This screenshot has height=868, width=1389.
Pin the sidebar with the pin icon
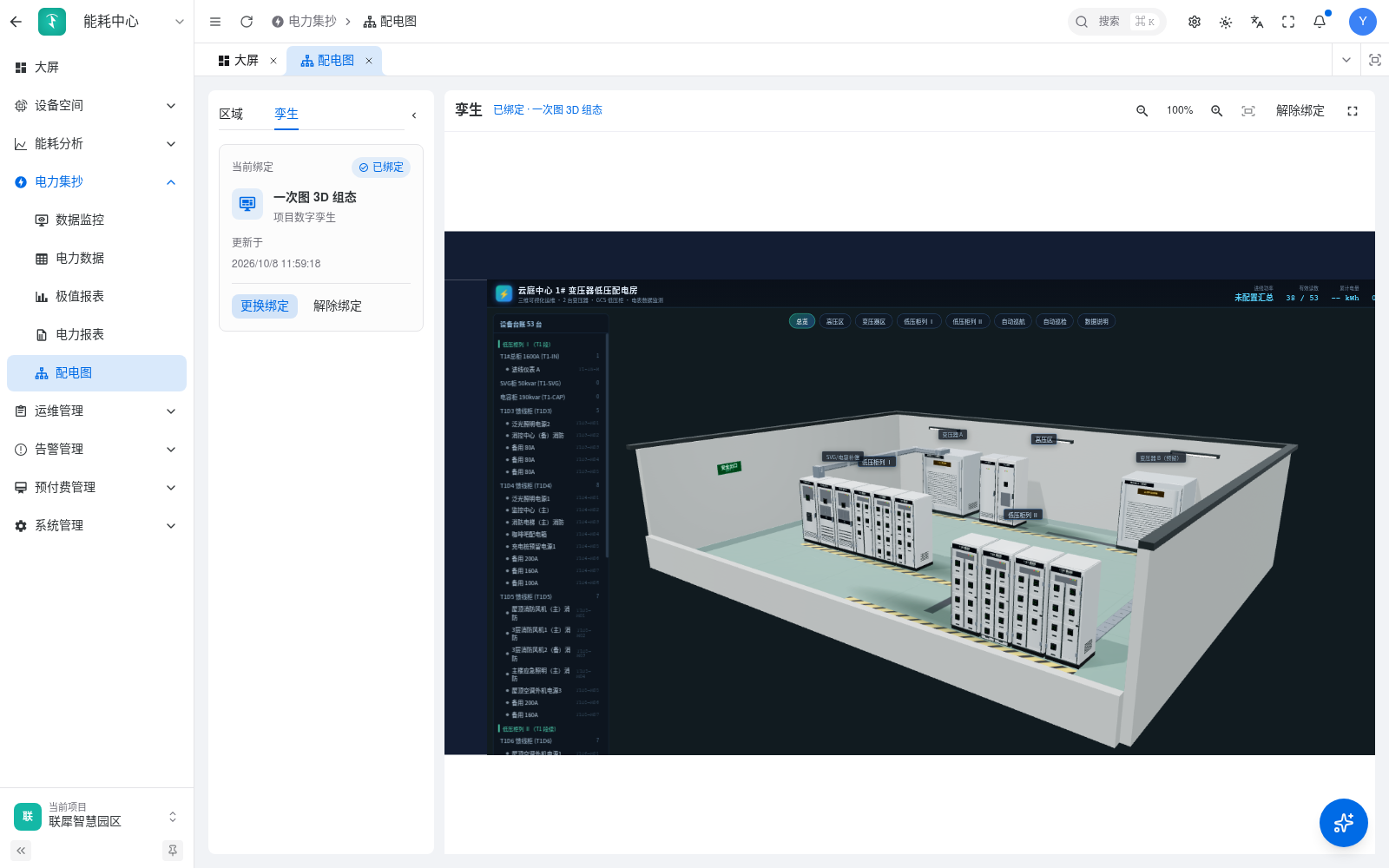173,851
